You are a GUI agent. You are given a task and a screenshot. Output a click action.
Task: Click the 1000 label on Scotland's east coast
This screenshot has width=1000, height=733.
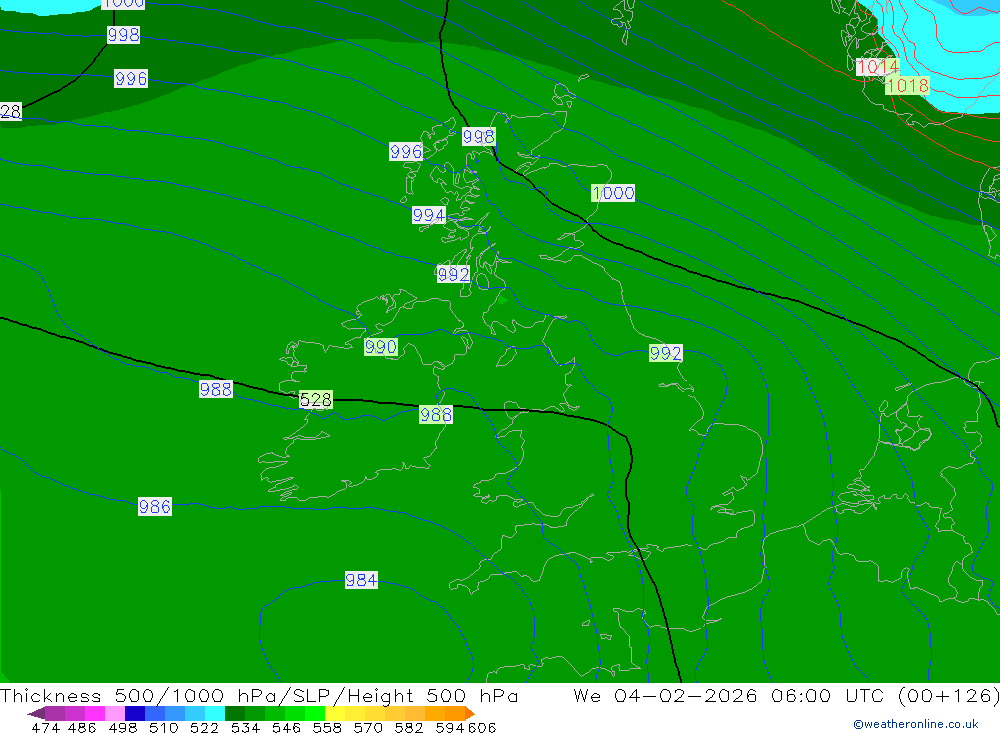point(613,193)
